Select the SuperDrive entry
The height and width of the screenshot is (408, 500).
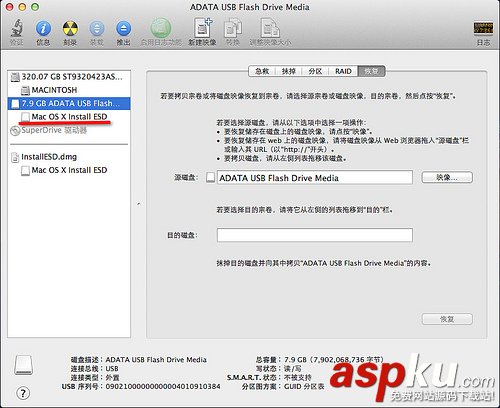pos(69,130)
